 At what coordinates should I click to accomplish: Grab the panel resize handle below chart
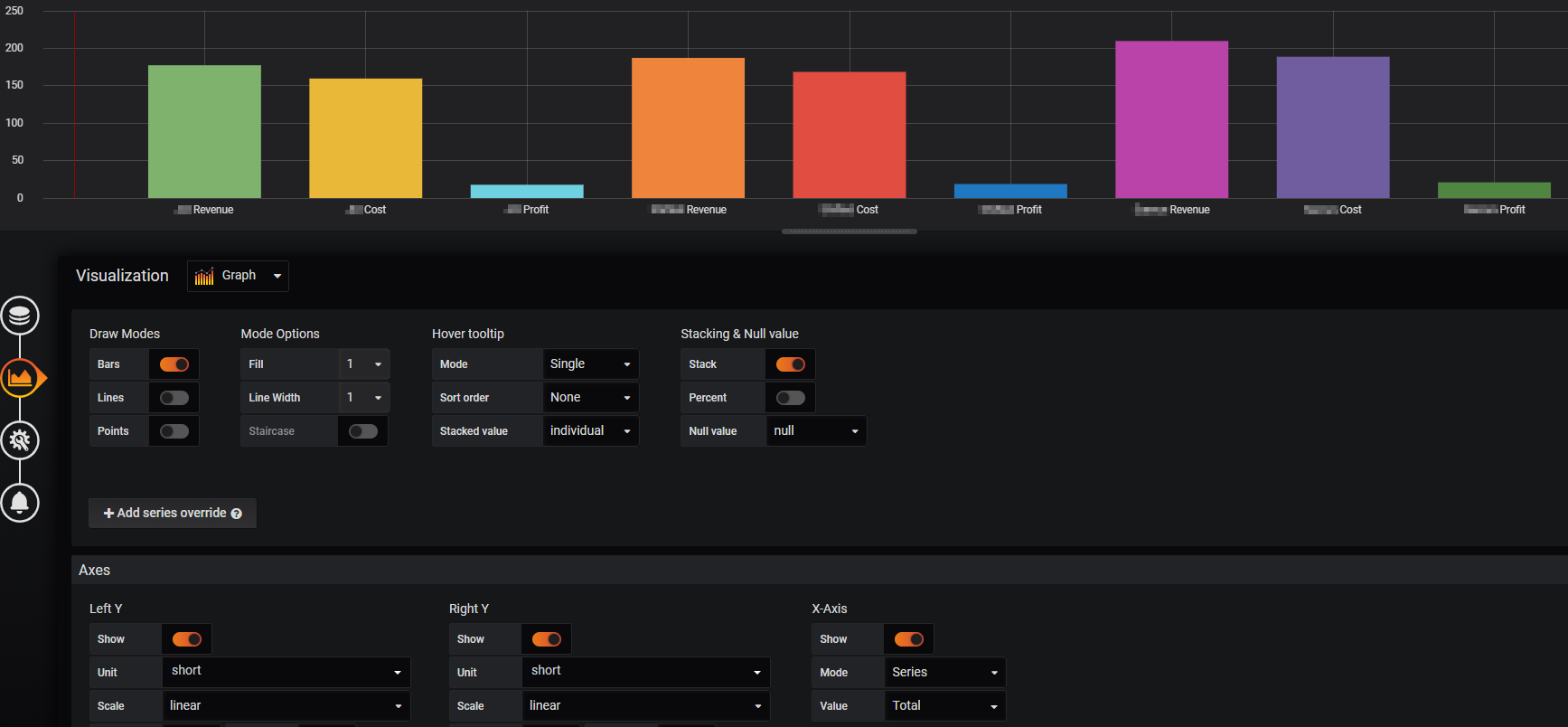[x=850, y=231]
